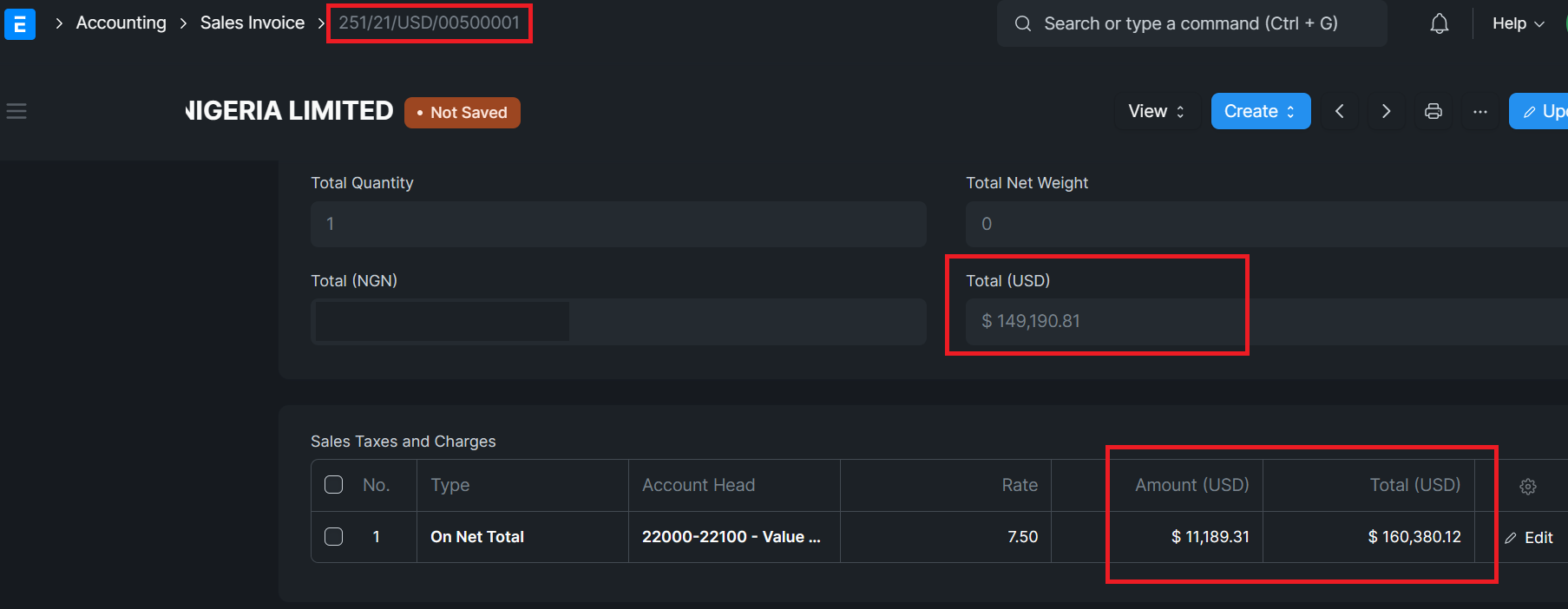Viewport: 1568px width, 609px height.
Task: Open Sales Invoice list from breadcrumb
Action: 252,23
